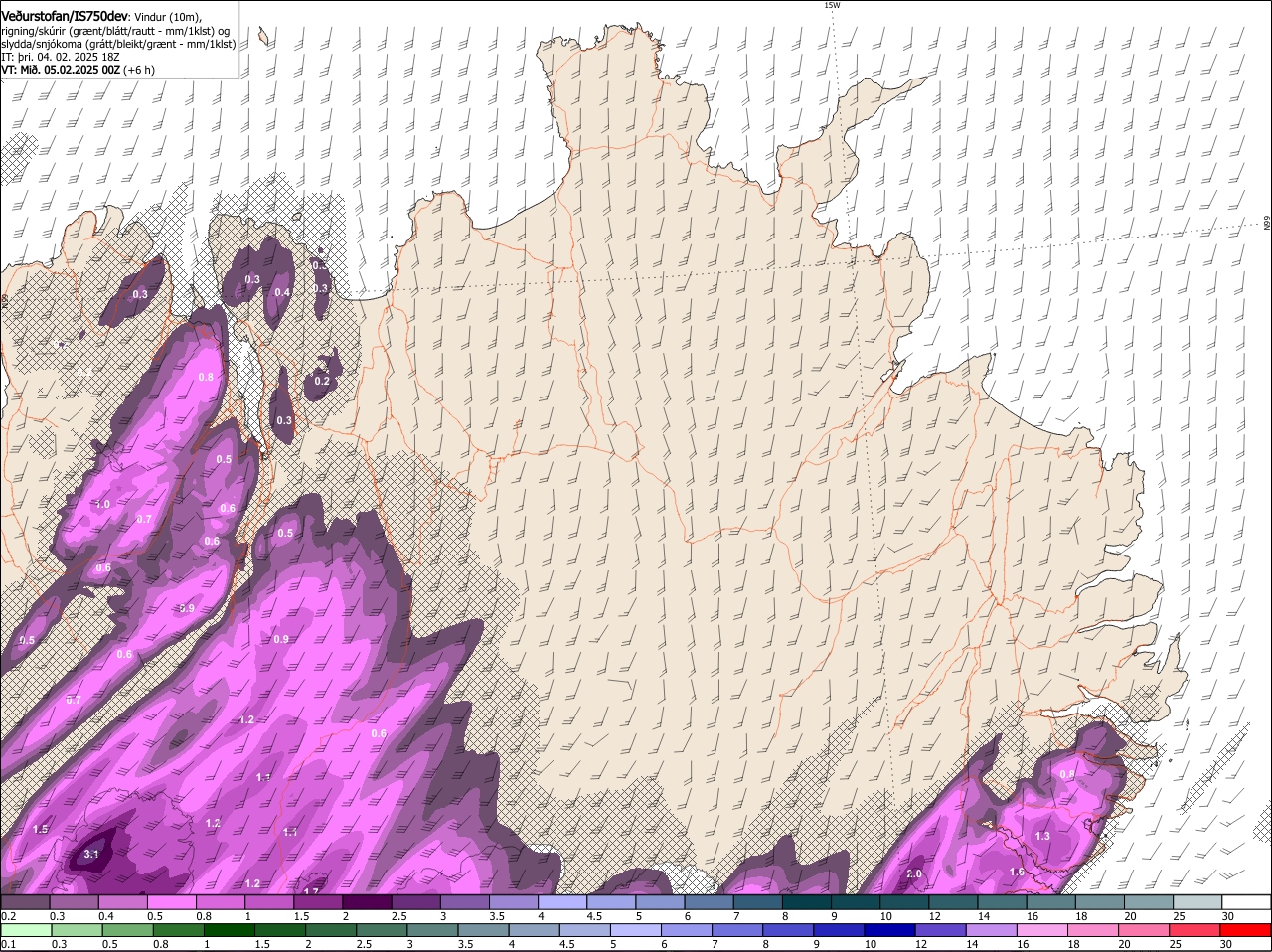Screen dimensions: 1272x952
Task: Click the 1.5 precipitation label on the map
Action: 41,829
